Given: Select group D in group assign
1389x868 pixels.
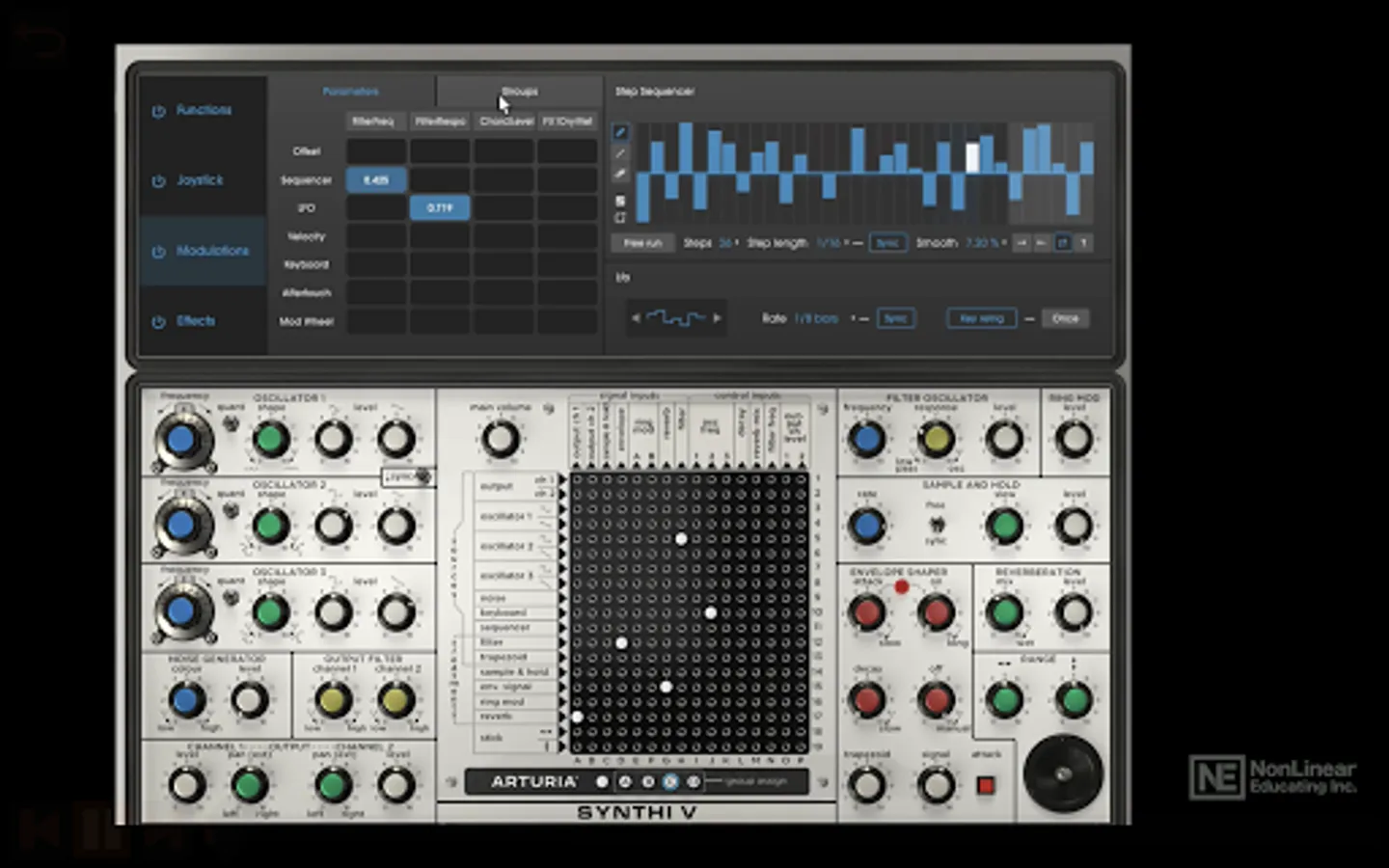Looking at the screenshot, I should pyautogui.click(x=693, y=782).
